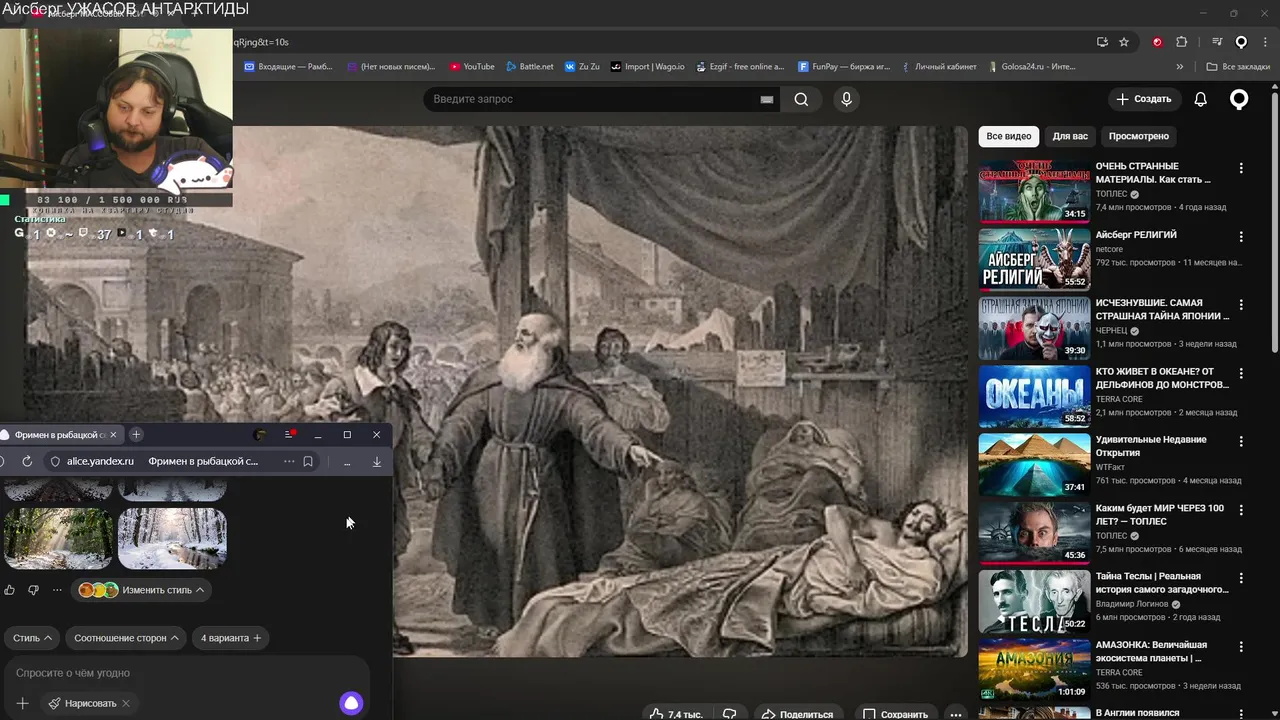
Task: Expand the 'Соотношение сторон' dropdown
Action: 126,638
